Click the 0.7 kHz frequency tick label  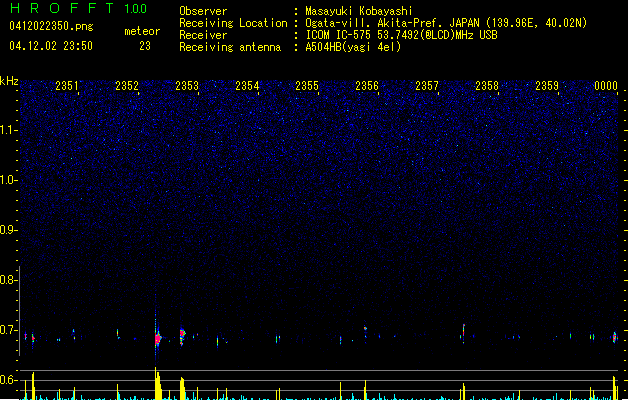(8, 330)
